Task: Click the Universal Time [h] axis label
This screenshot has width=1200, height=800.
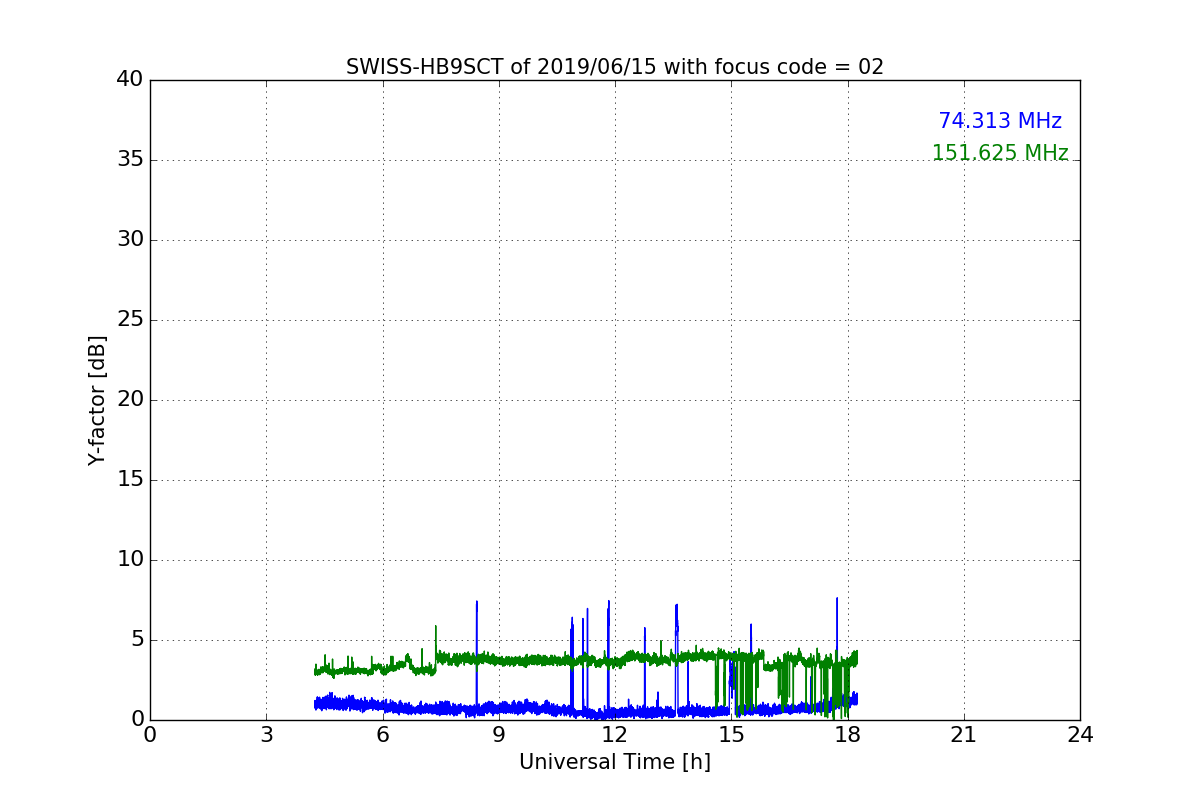Action: click(614, 762)
